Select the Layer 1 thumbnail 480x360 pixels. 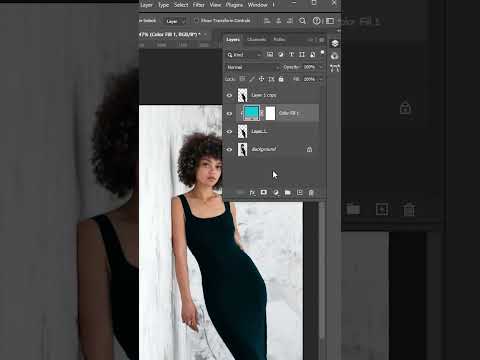pos(242,131)
